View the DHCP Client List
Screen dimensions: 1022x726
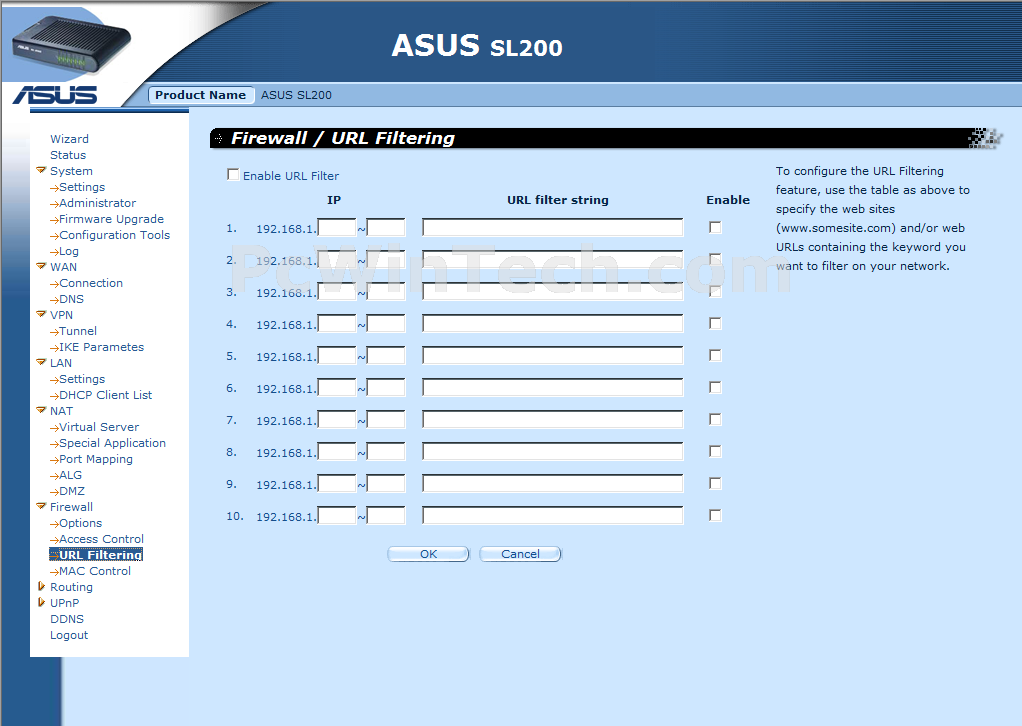pyautogui.click(x=105, y=395)
